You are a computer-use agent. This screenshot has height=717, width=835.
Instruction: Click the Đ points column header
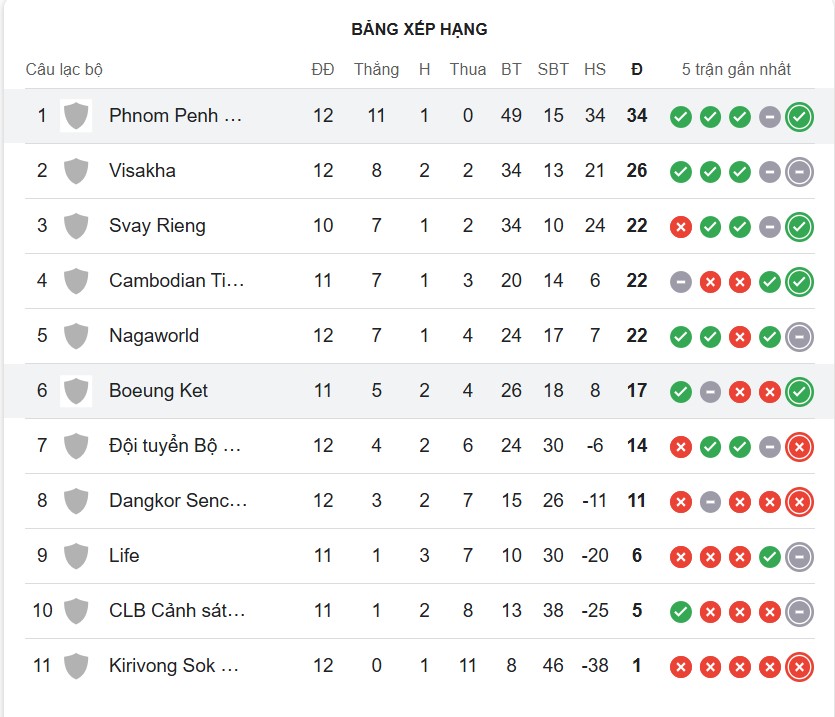click(637, 69)
